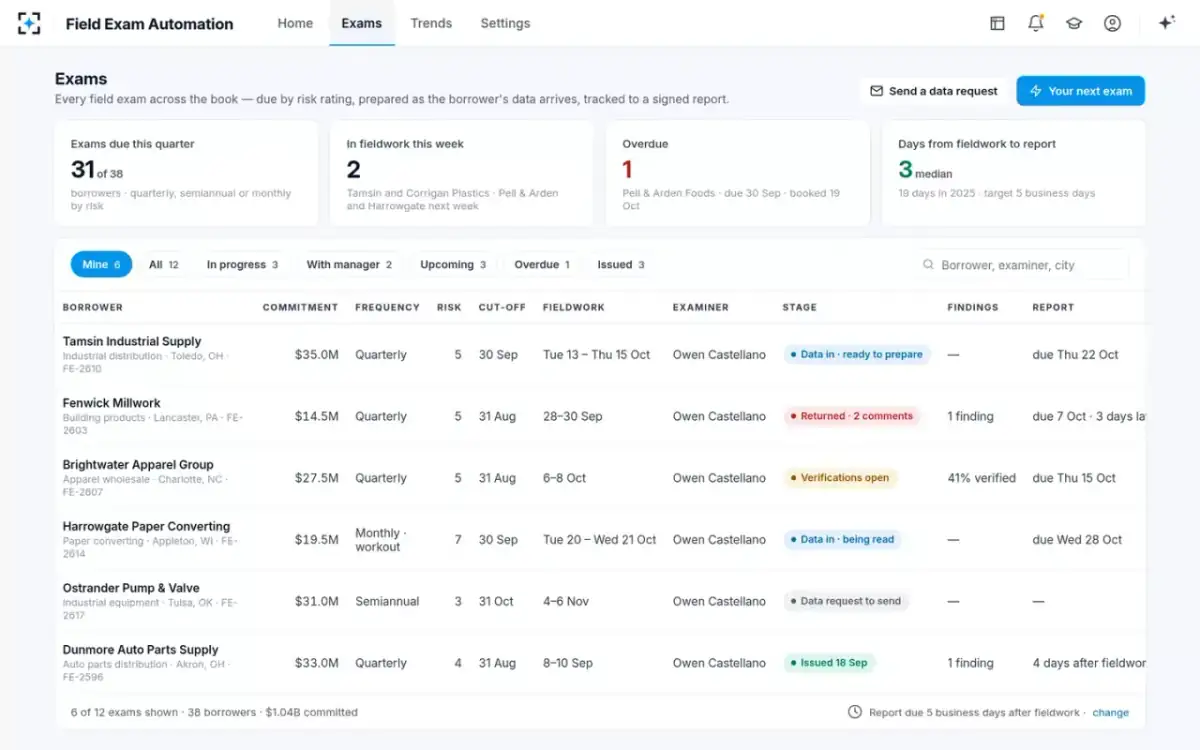
Task: Open the Exams due this quarter card
Action: click(186, 173)
